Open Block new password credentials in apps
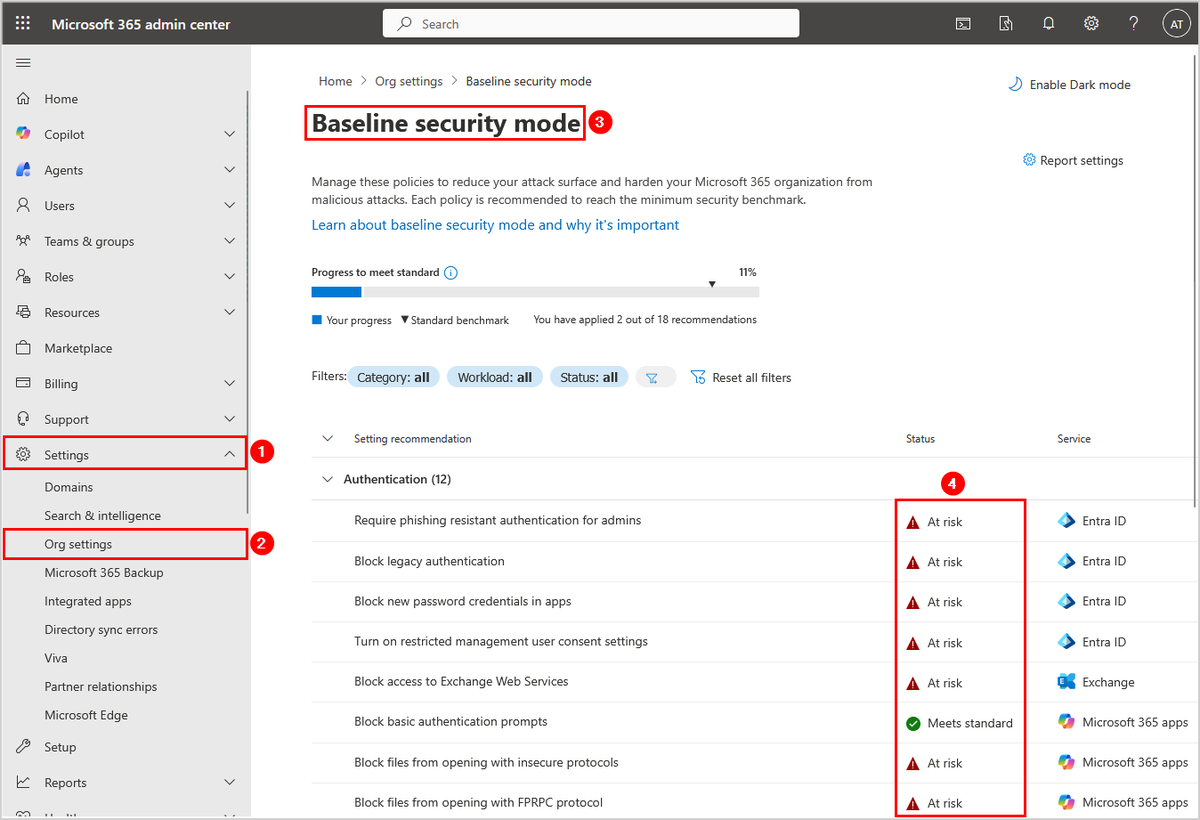The height and width of the screenshot is (820, 1200). coord(463,601)
